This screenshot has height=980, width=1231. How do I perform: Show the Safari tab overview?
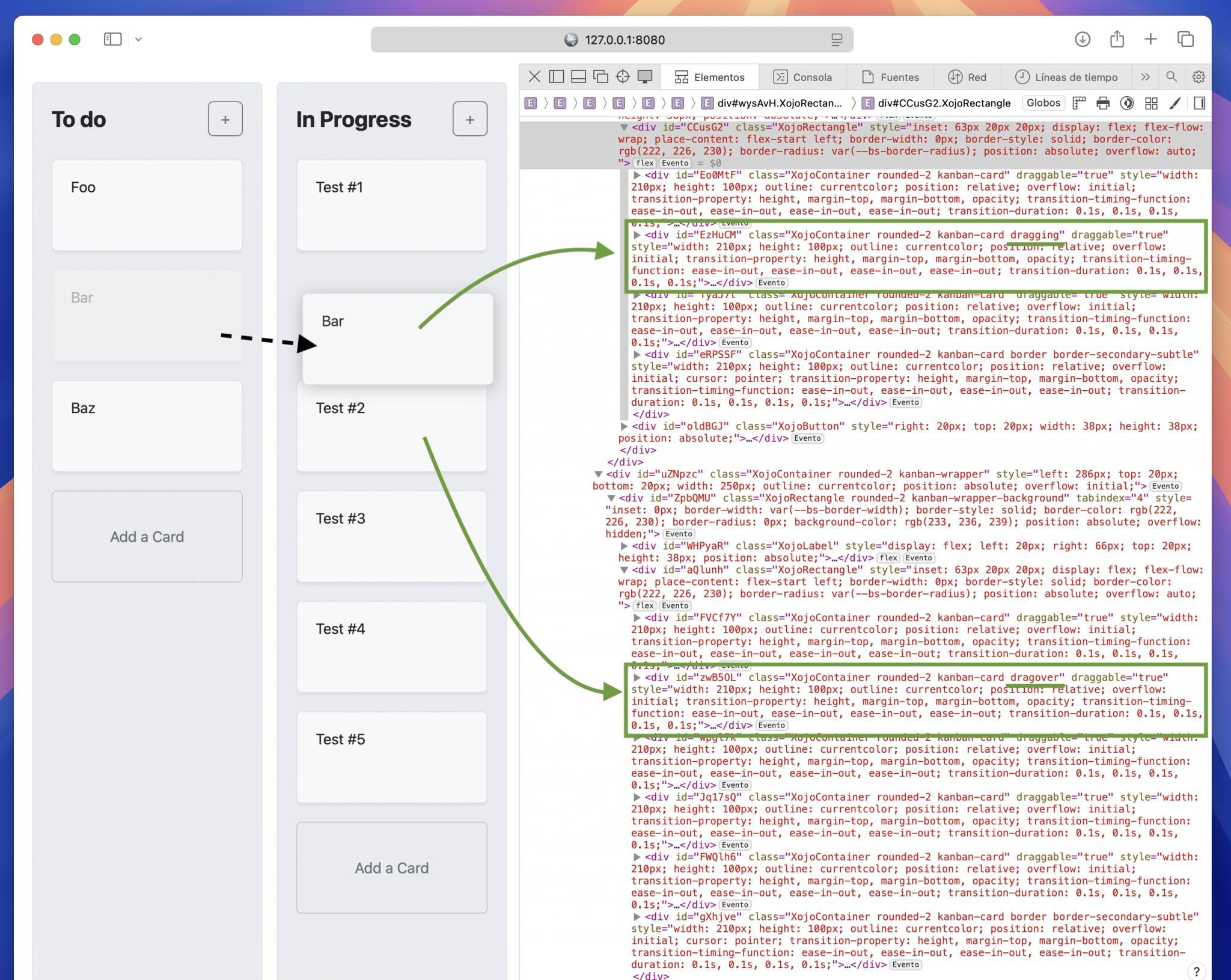click(x=1185, y=39)
